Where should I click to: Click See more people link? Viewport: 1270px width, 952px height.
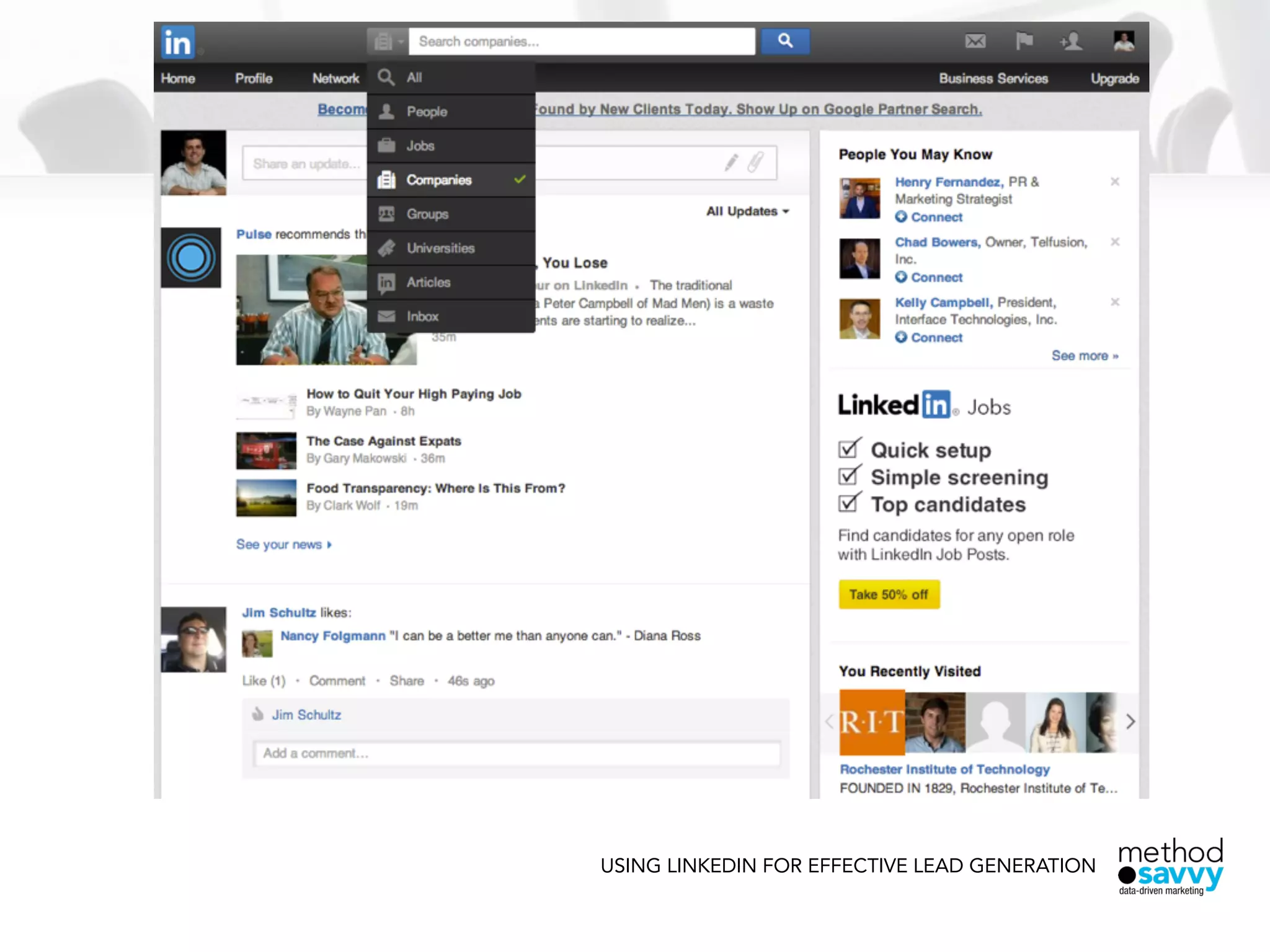tap(1085, 356)
